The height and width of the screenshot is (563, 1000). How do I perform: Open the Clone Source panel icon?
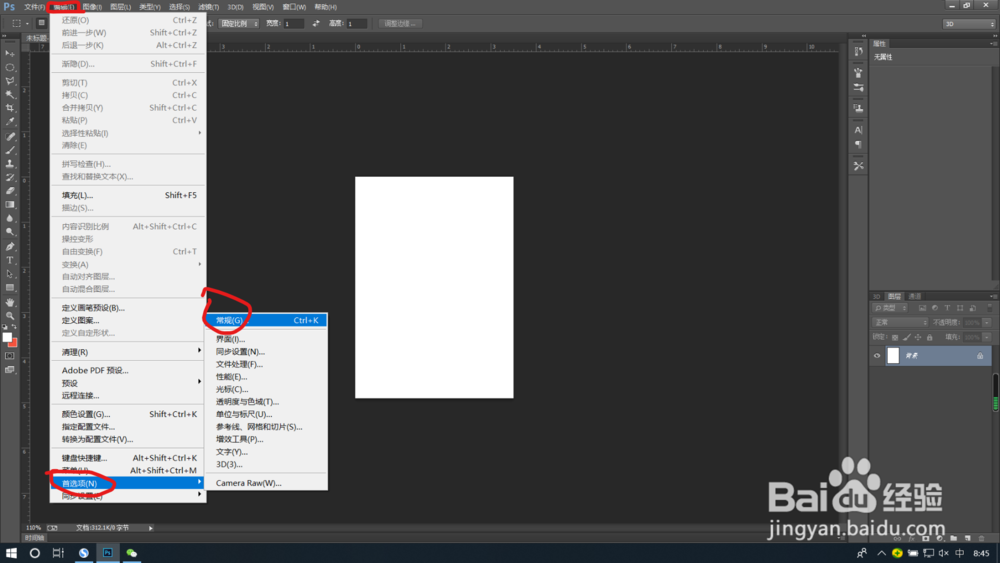pyautogui.click(x=858, y=108)
